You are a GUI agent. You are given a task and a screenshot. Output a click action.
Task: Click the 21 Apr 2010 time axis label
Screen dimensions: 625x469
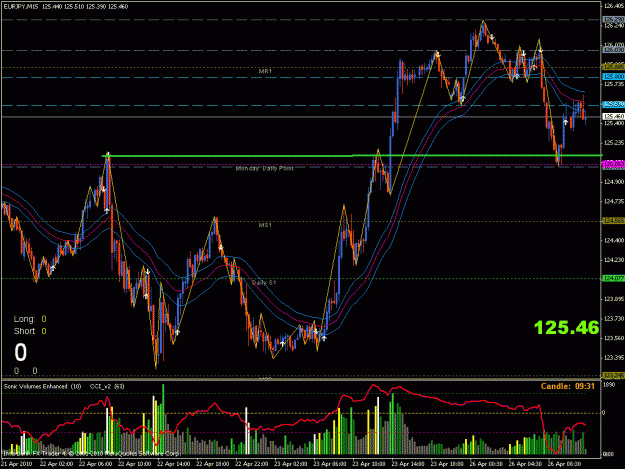click(16, 464)
